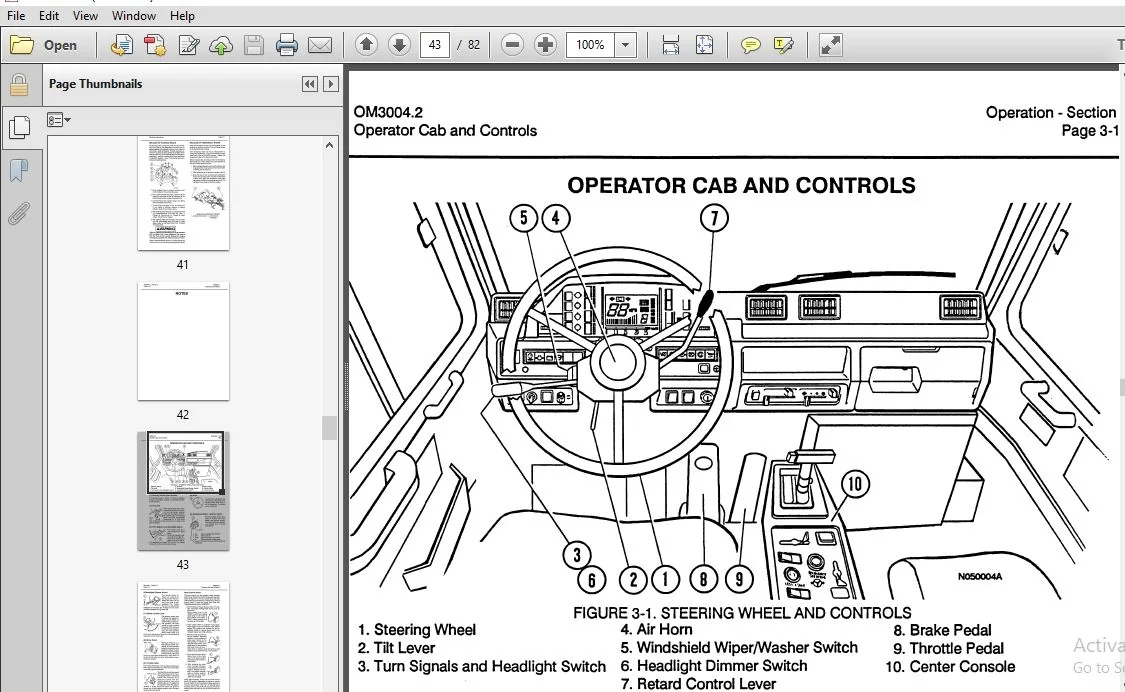Viewport: 1125px width, 692px height.
Task: Click the Fit one full page icon
Action: point(705,45)
